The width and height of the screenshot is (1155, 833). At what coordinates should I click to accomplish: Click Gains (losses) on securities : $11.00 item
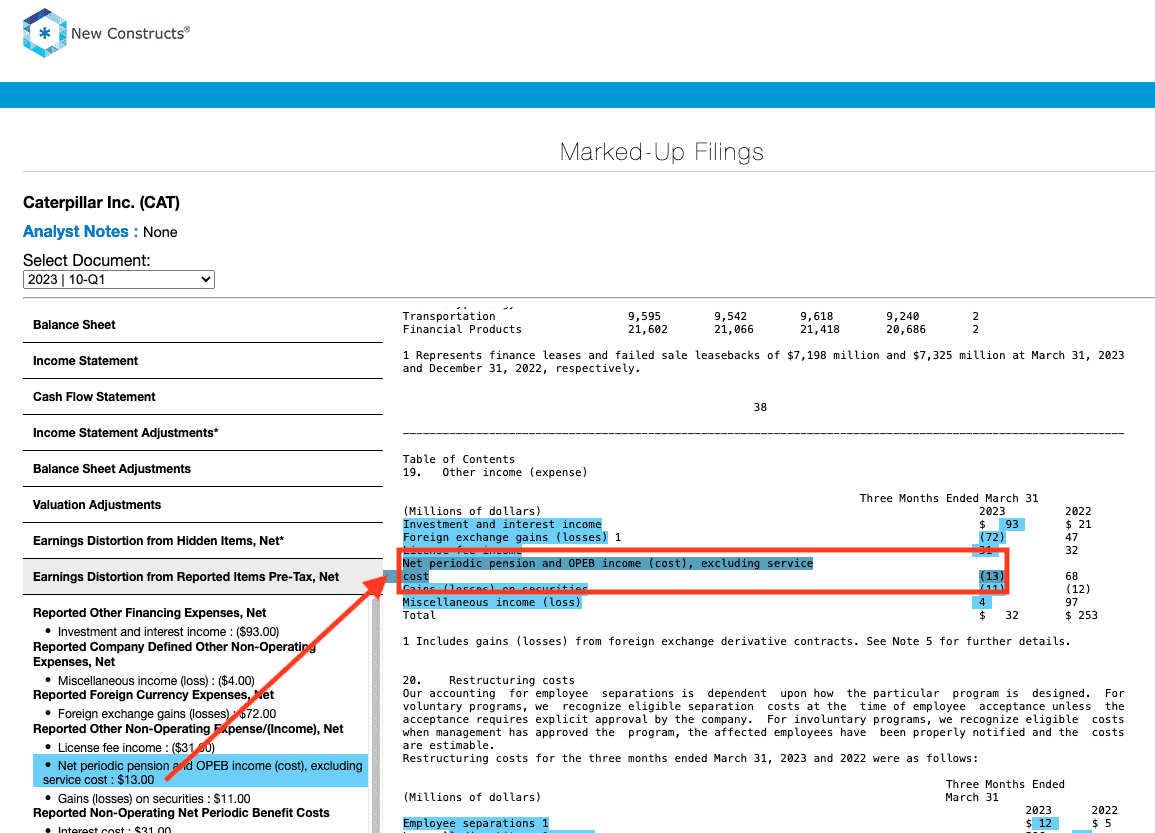pos(154,799)
